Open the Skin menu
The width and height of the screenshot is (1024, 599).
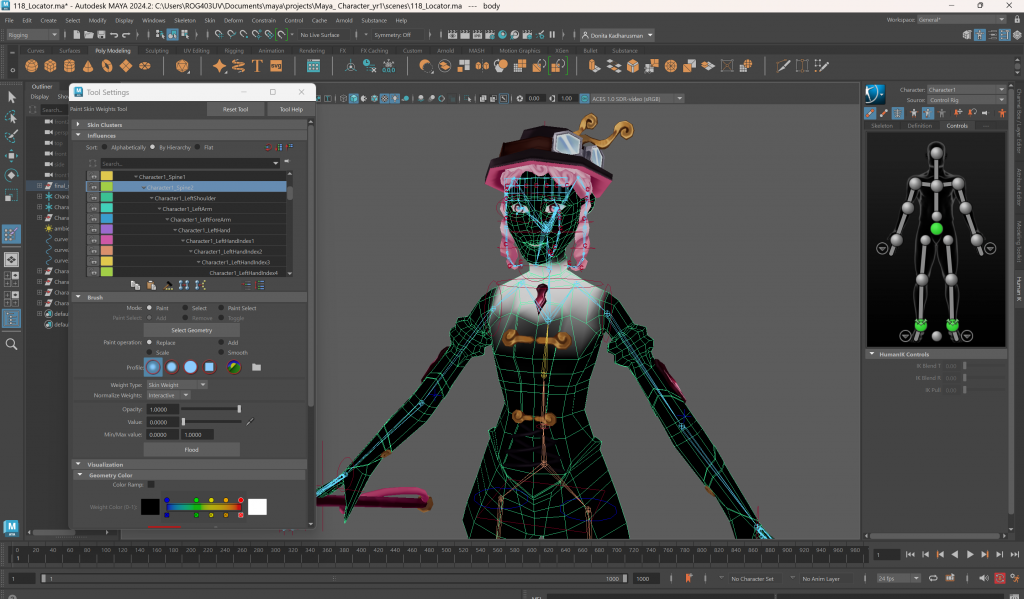pyautogui.click(x=210, y=20)
